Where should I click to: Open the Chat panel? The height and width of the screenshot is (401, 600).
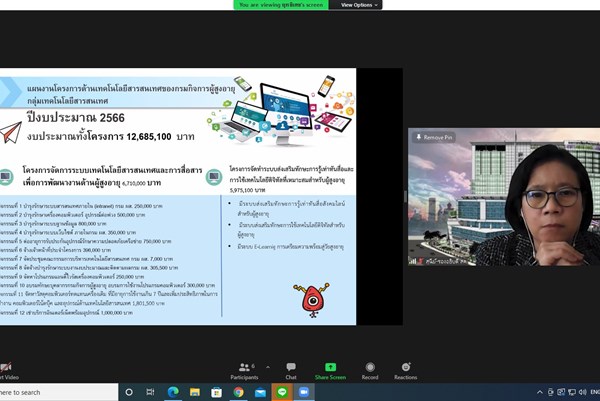(x=291, y=371)
